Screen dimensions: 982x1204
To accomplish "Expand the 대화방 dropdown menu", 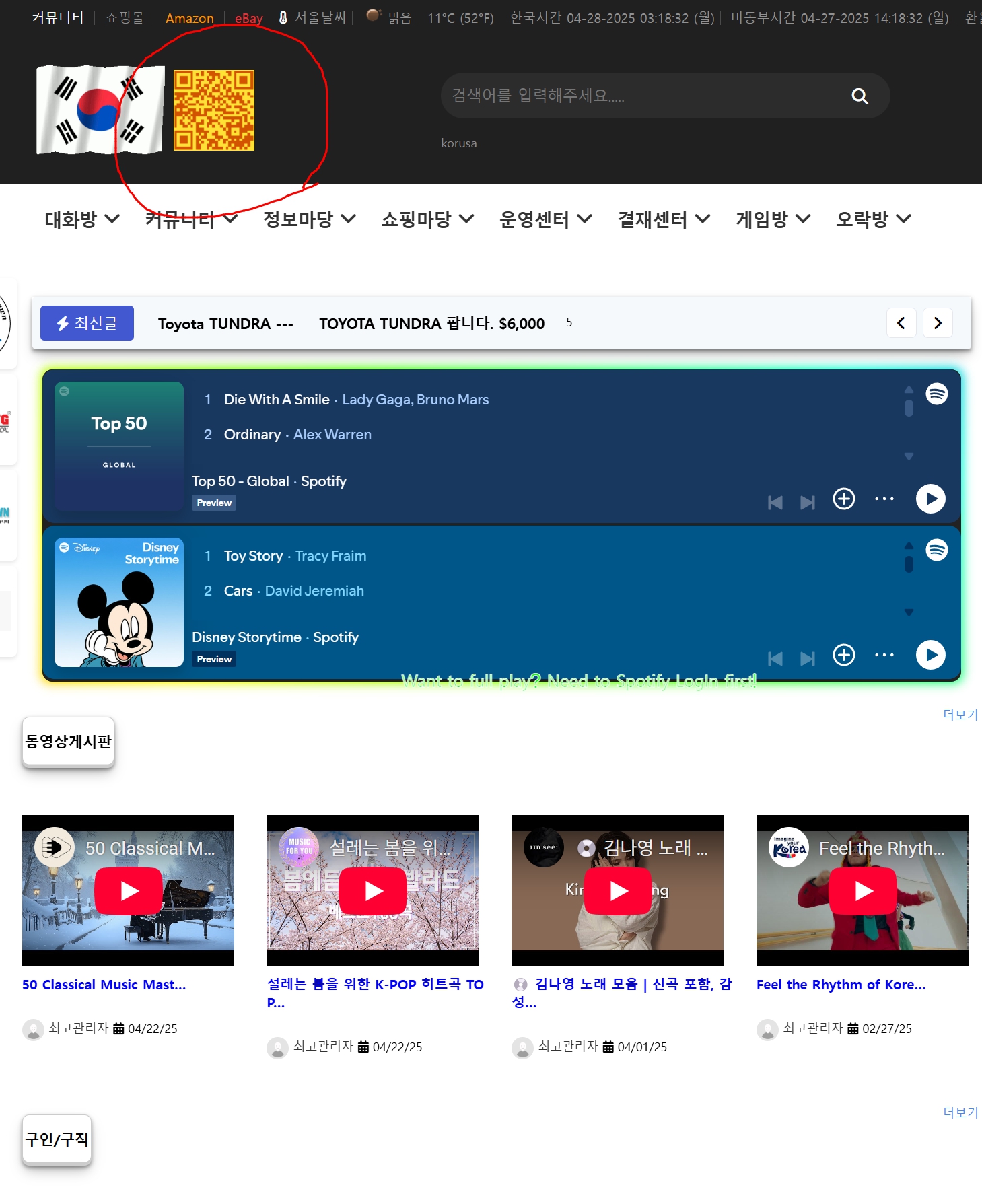I will tap(82, 219).
